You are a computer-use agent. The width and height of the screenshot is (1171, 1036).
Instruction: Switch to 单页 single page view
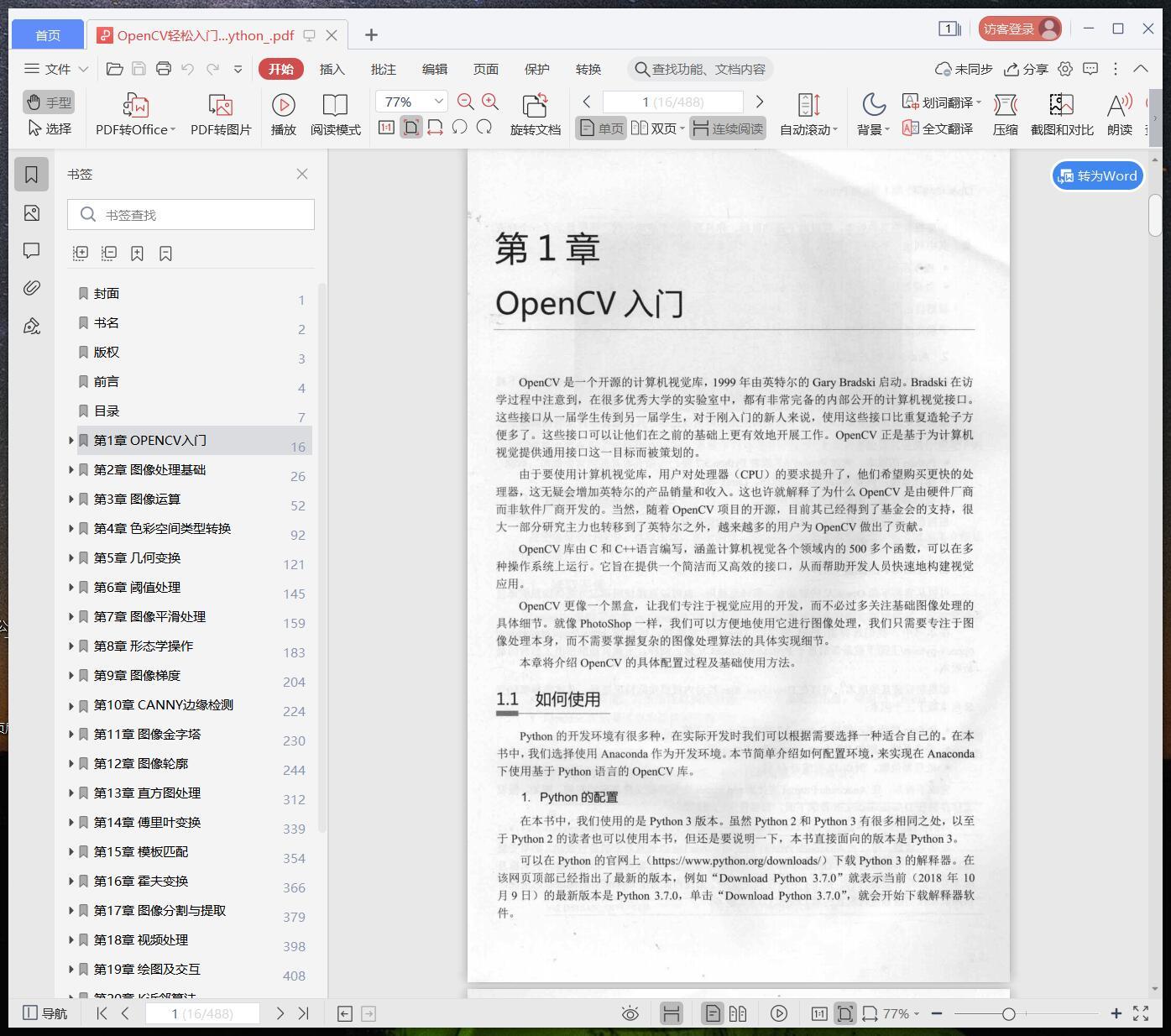point(602,128)
